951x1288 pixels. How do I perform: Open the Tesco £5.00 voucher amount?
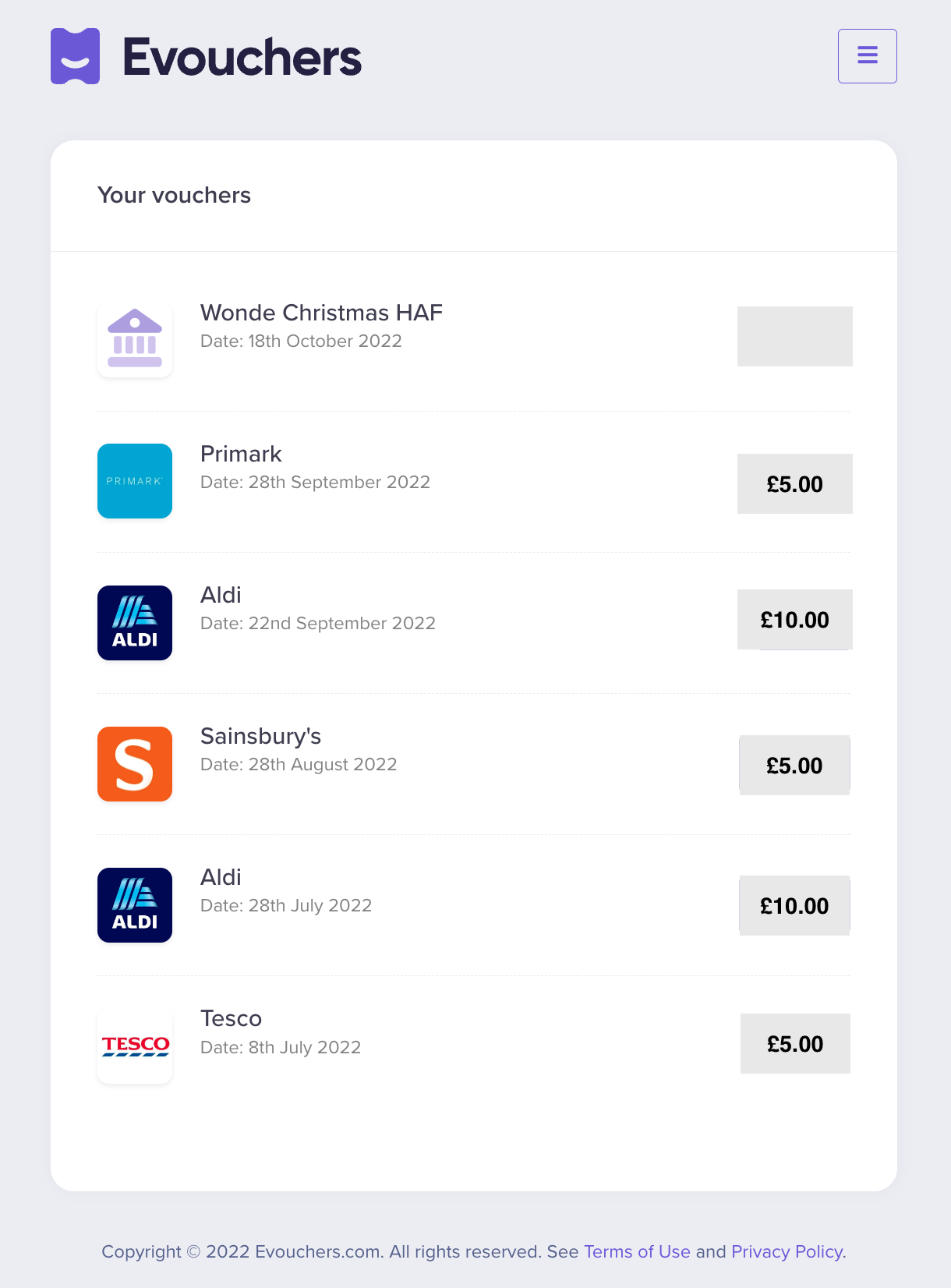coord(795,1044)
